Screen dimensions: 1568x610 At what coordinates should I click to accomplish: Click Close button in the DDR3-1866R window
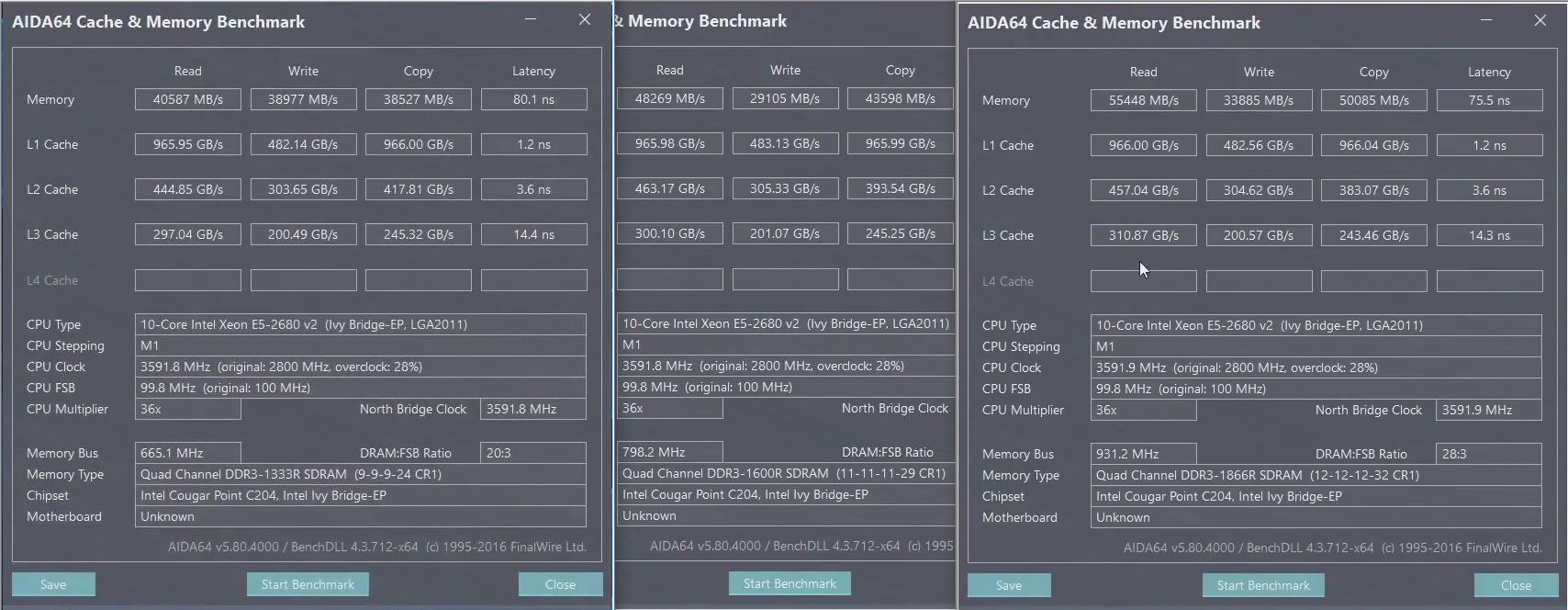click(1516, 585)
